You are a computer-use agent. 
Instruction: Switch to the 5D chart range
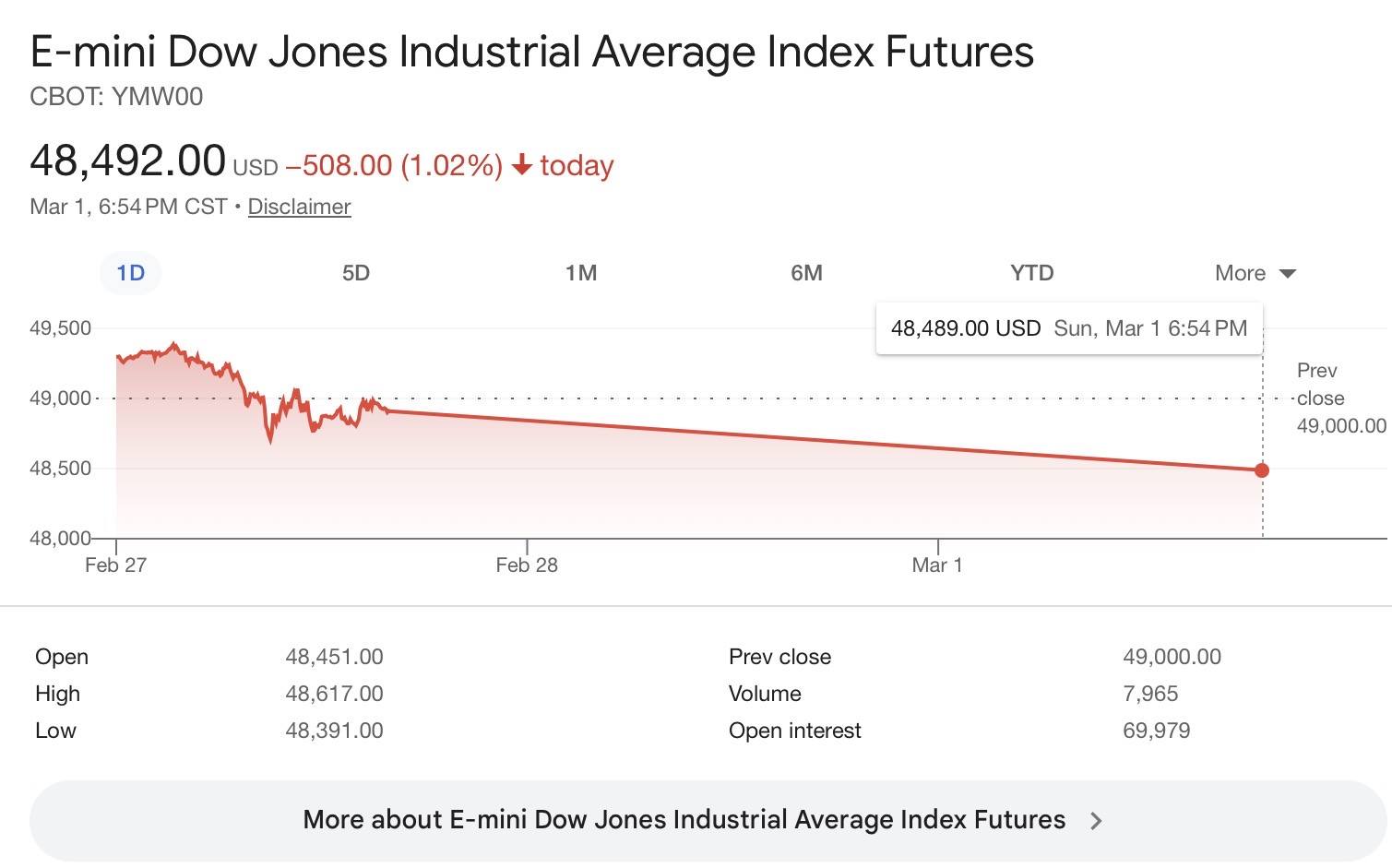coord(355,273)
